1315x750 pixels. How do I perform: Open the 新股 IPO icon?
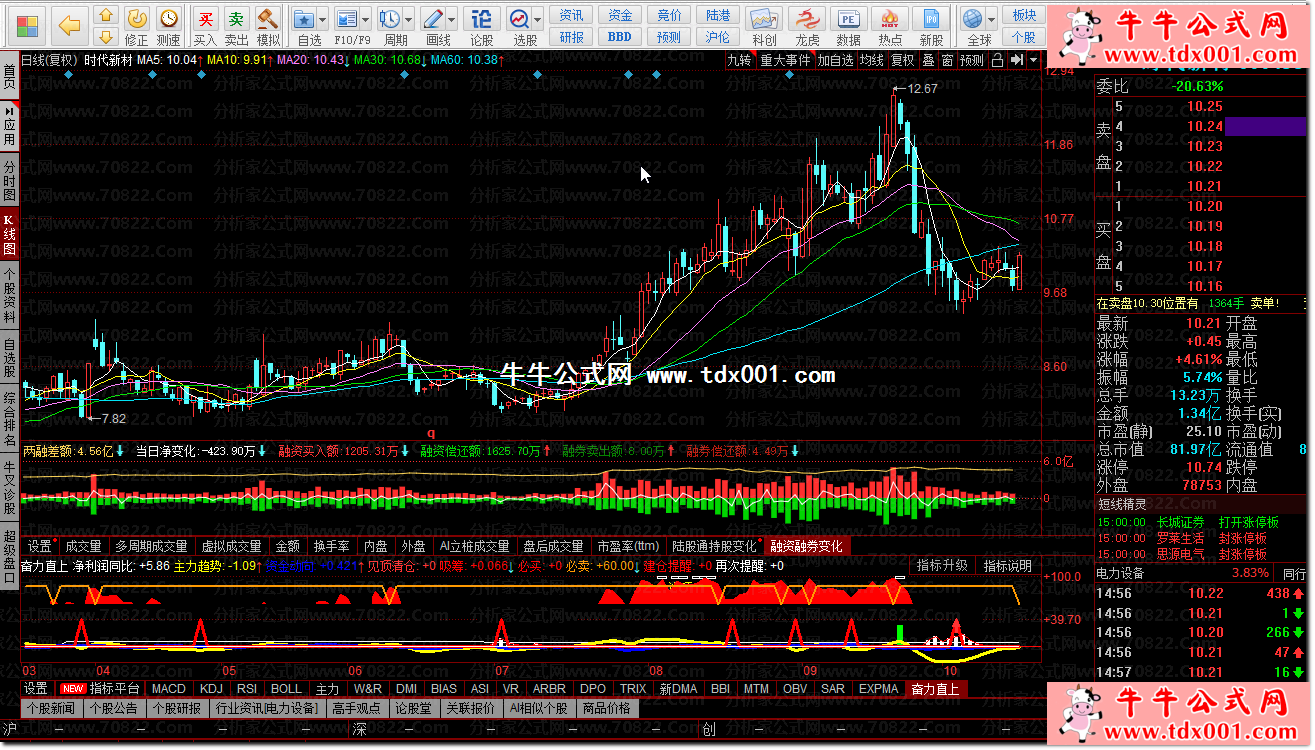tap(931, 25)
